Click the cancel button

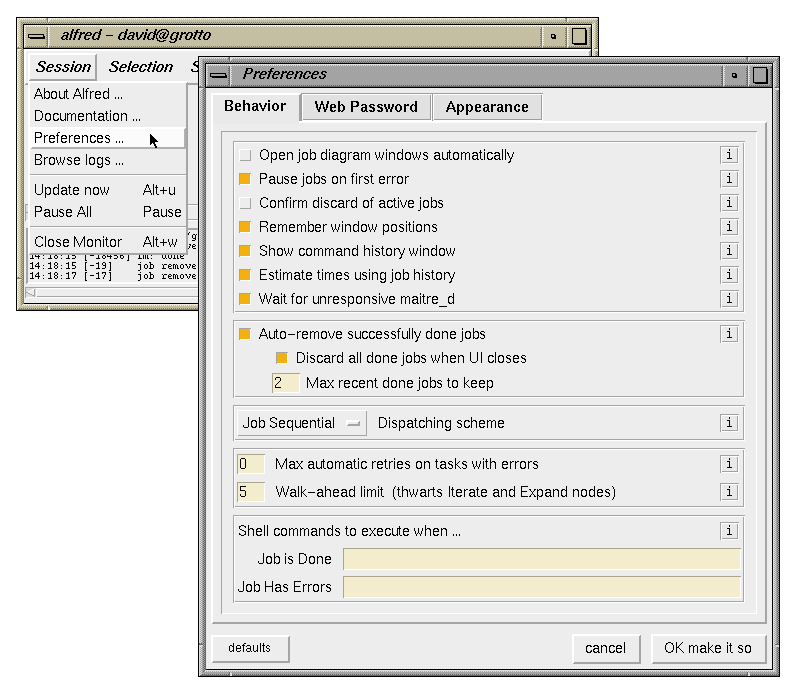coord(606,648)
